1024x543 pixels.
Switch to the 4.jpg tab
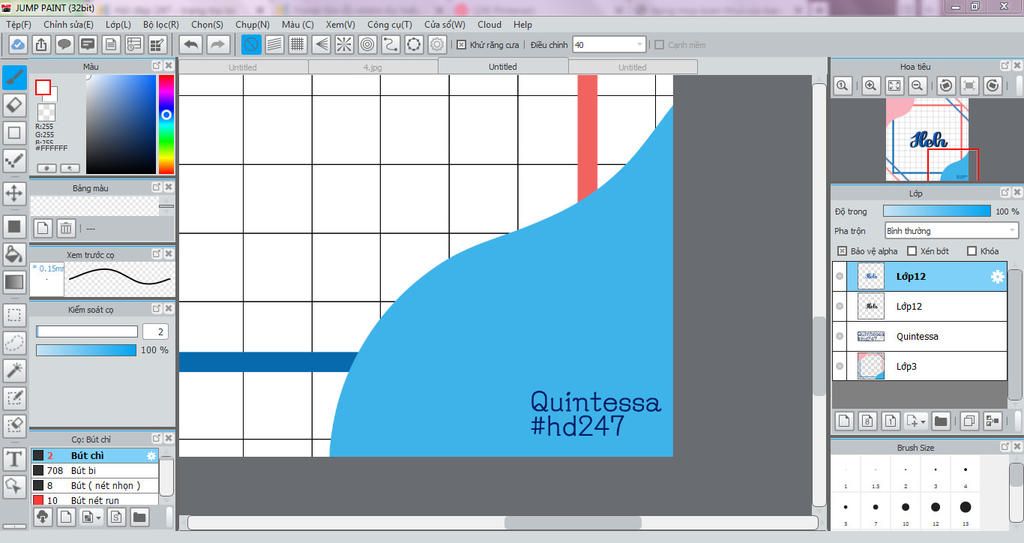pyautogui.click(x=373, y=67)
